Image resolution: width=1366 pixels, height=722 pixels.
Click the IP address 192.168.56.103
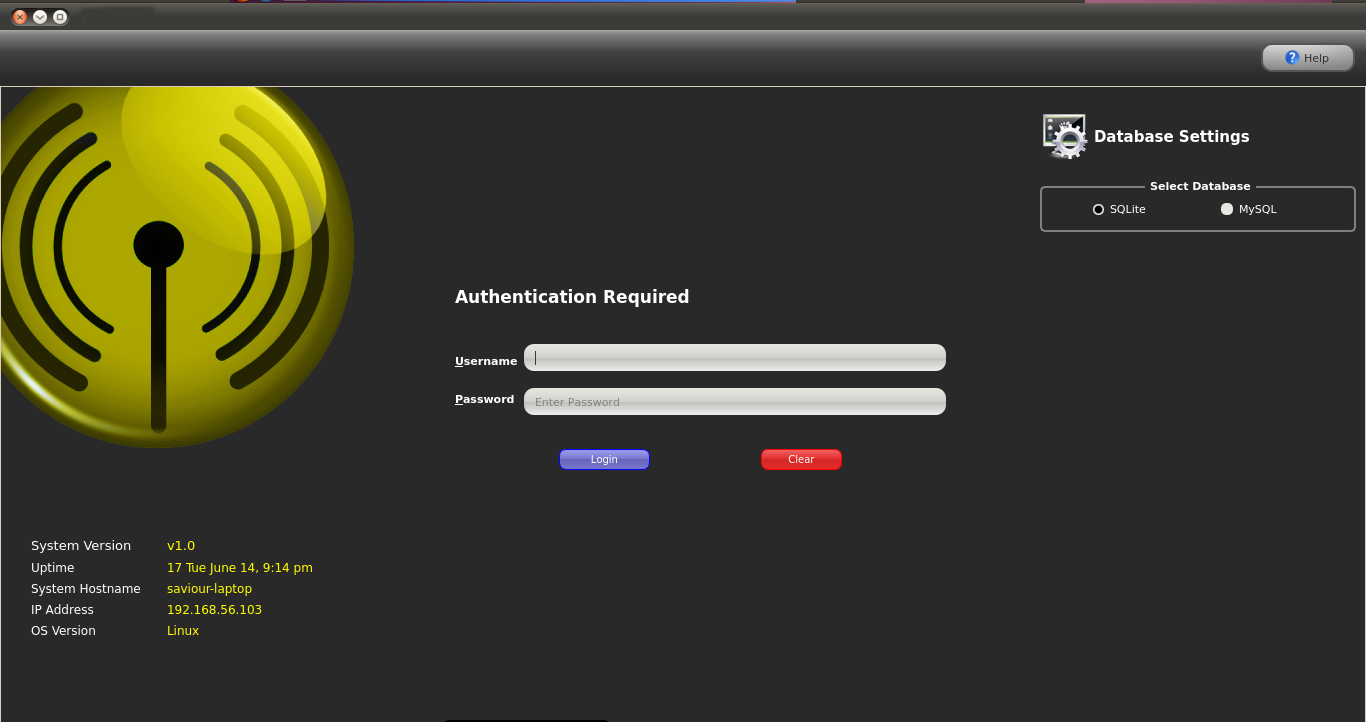coord(214,610)
